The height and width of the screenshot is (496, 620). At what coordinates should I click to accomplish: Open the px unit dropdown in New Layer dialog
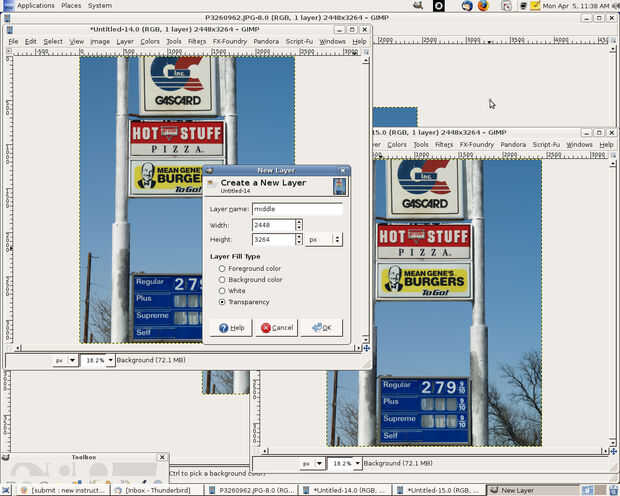[323, 239]
